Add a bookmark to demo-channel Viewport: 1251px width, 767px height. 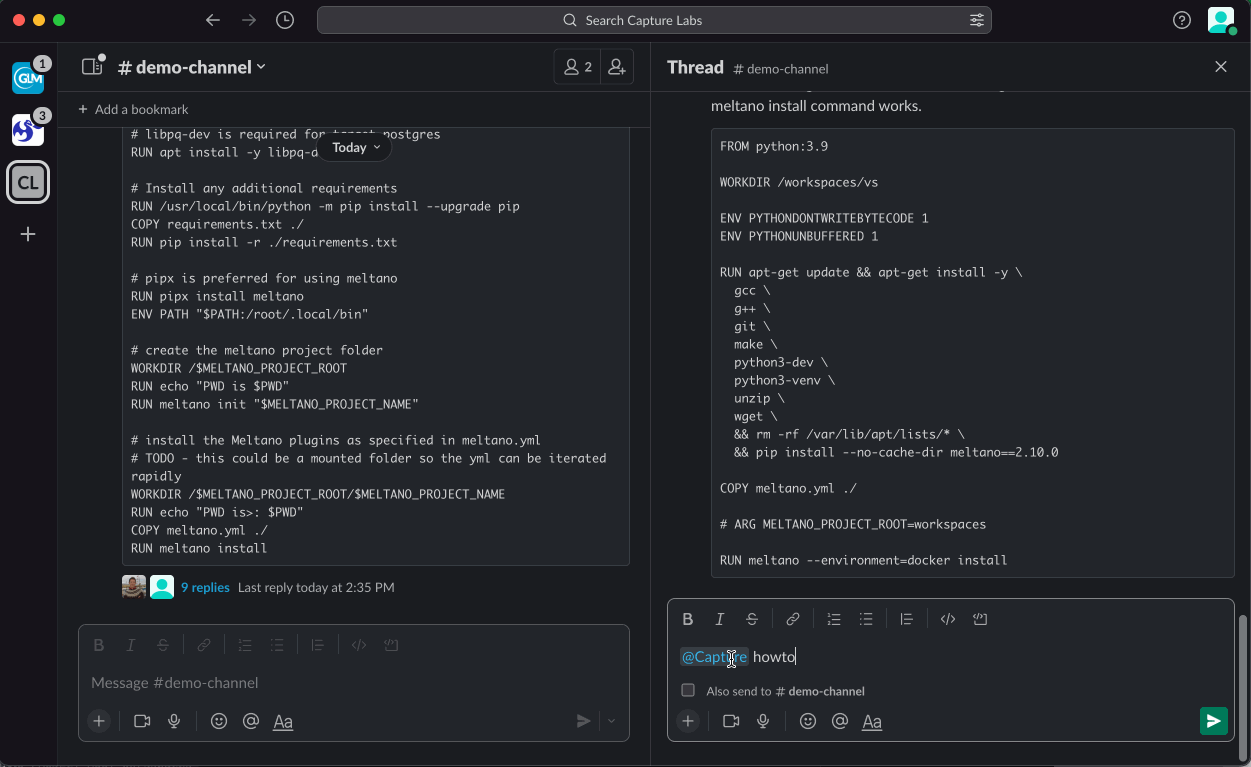tap(132, 109)
